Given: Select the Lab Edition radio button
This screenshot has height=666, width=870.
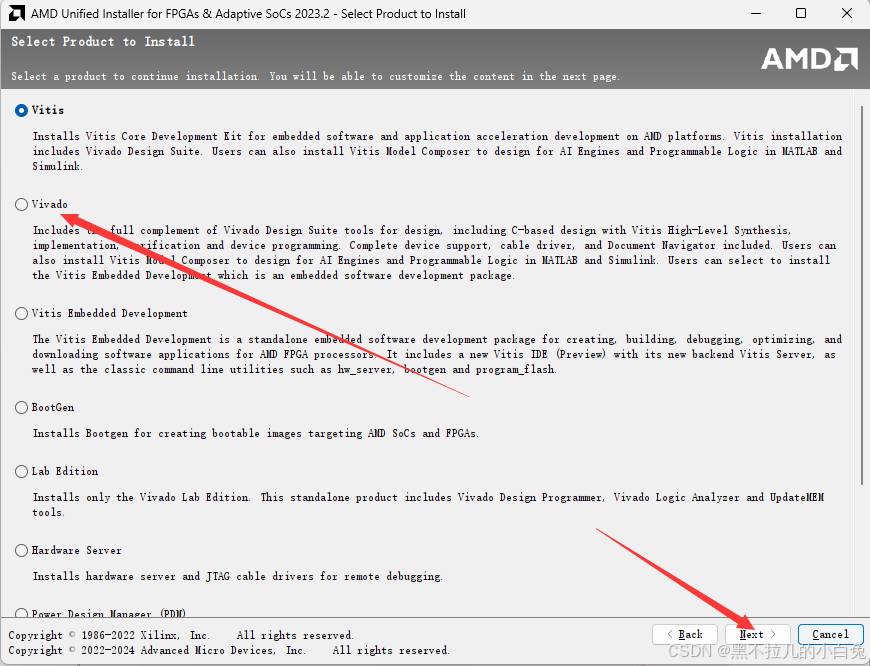Looking at the screenshot, I should [21, 472].
